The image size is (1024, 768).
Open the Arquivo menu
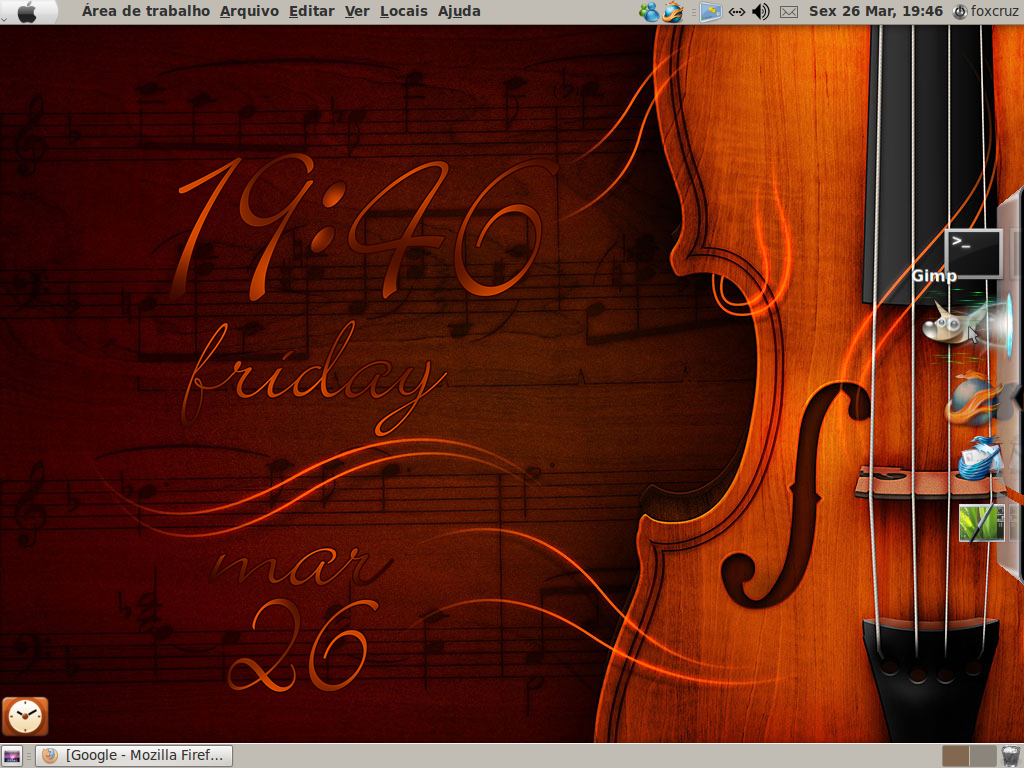(249, 11)
